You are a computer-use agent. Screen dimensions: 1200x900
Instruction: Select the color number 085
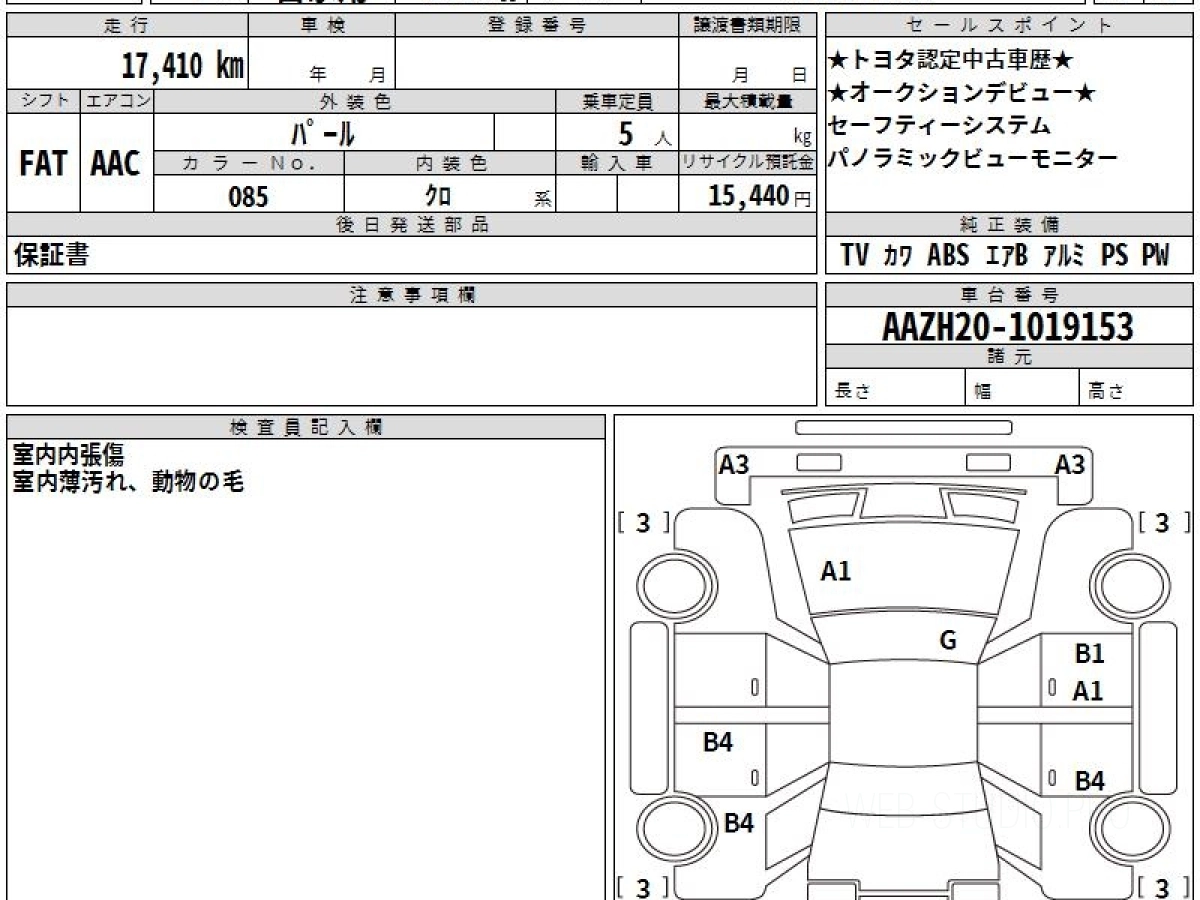[249, 196]
